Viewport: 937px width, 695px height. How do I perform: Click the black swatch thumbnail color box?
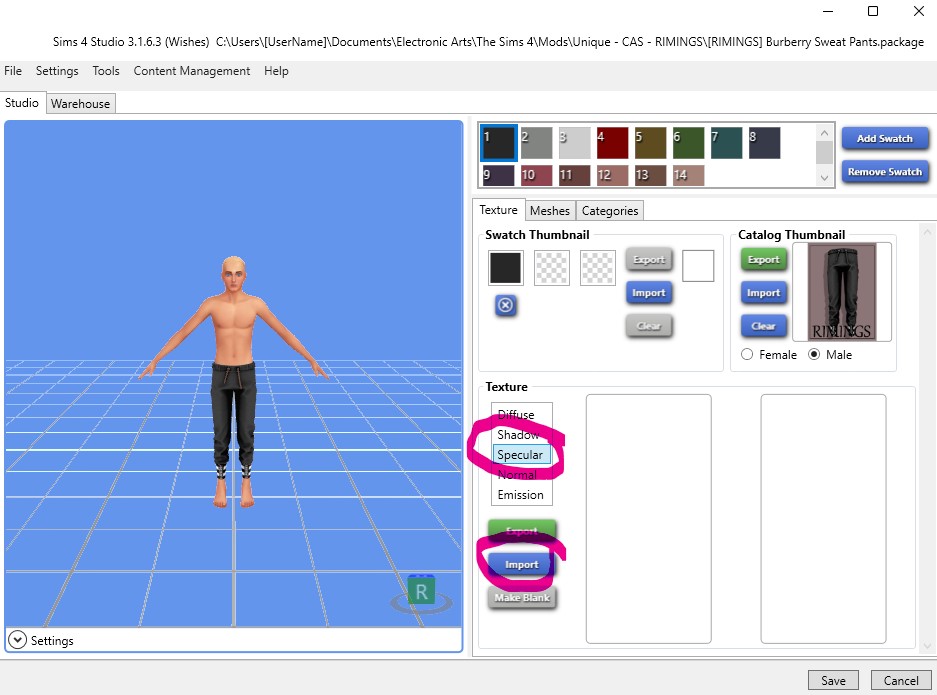[x=506, y=267]
